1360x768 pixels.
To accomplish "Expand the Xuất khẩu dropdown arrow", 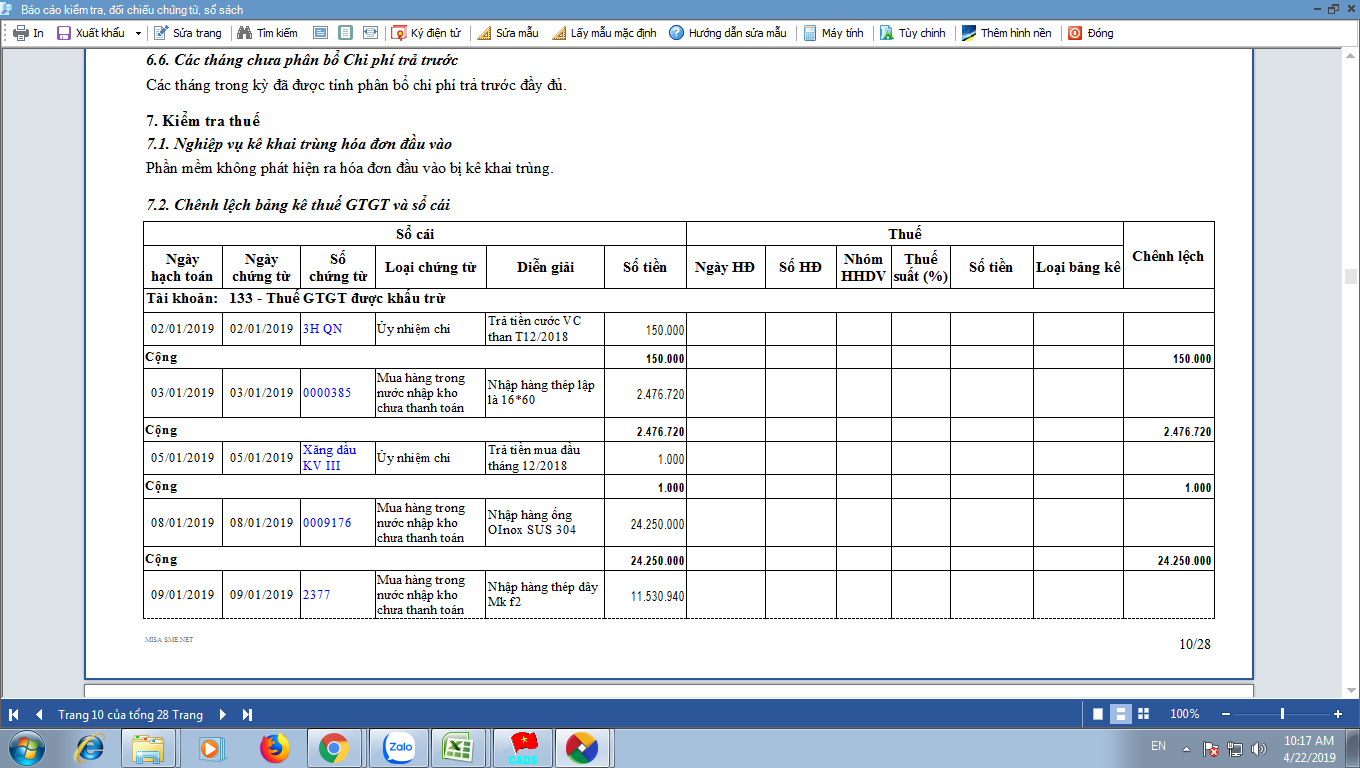I will pyautogui.click(x=138, y=33).
